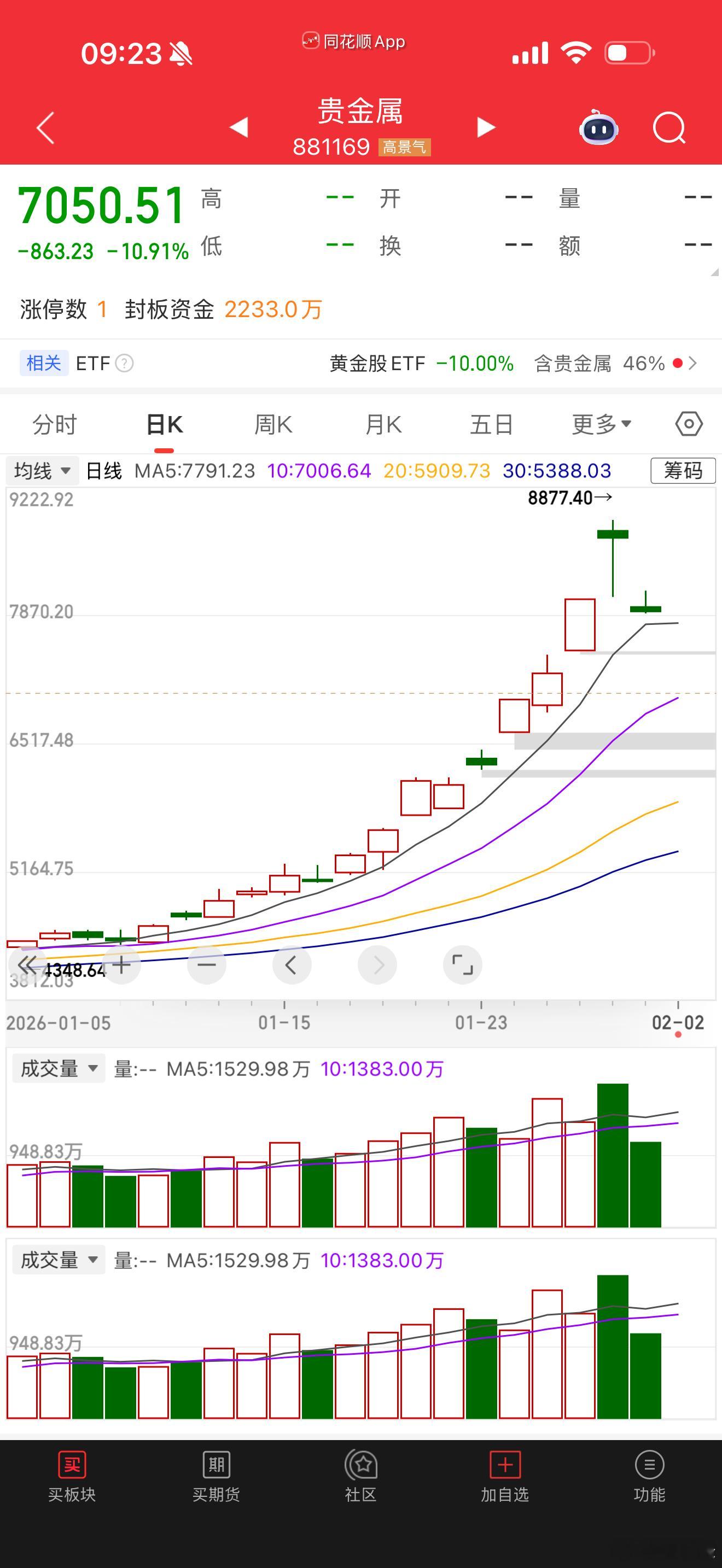Switch to 月K tab
Screen dimensions: 722x1568
[x=383, y=424]
